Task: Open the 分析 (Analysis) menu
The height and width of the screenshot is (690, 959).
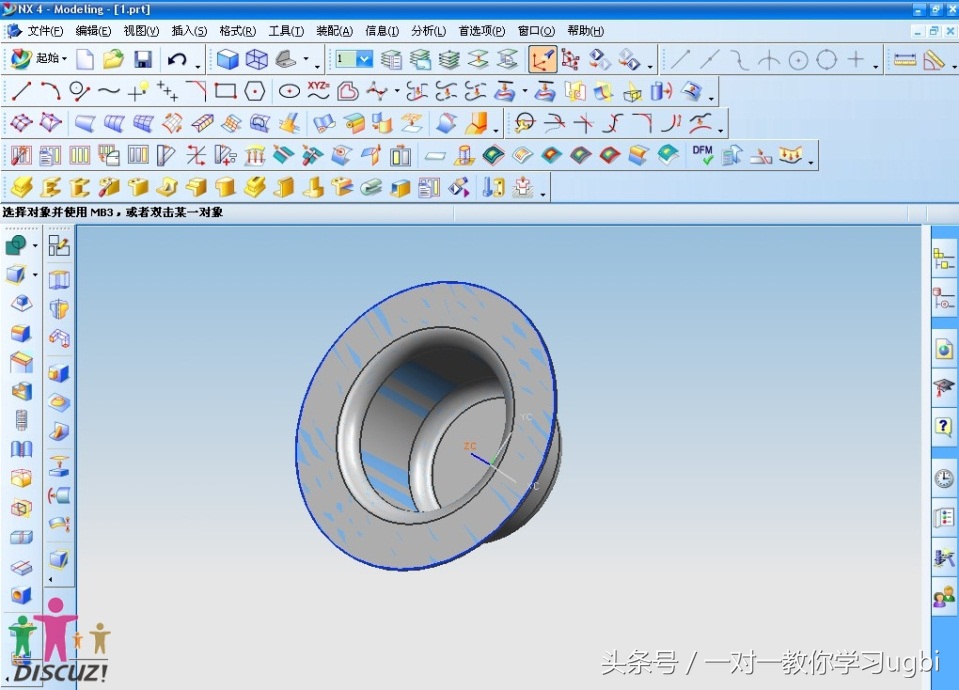Action: click(x=428, y=31)
